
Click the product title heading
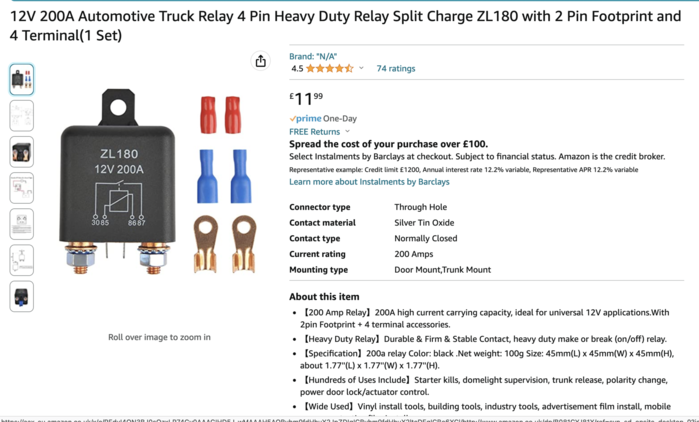[x=345, y=26]
